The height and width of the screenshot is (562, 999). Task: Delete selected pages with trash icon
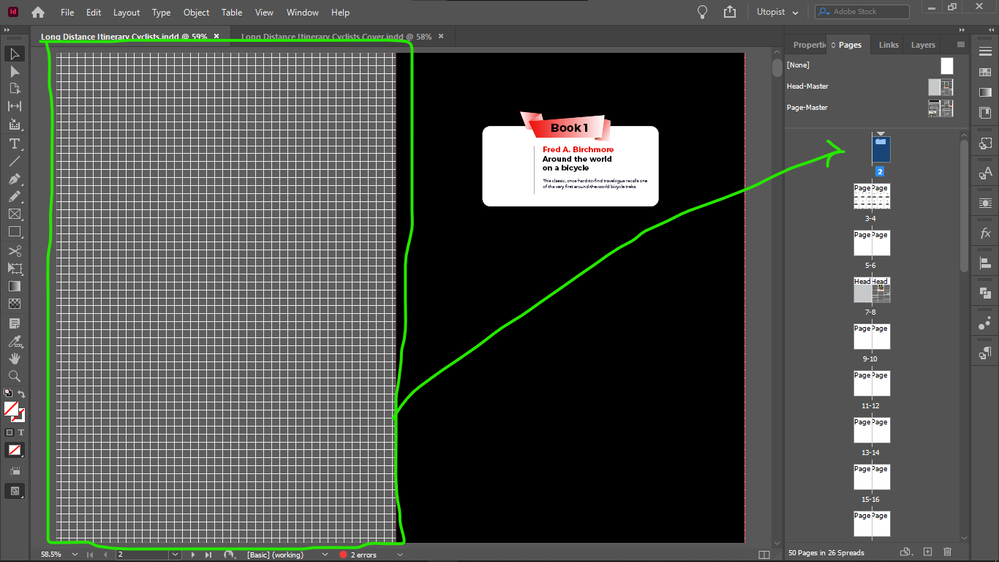(x=947, y=552)
